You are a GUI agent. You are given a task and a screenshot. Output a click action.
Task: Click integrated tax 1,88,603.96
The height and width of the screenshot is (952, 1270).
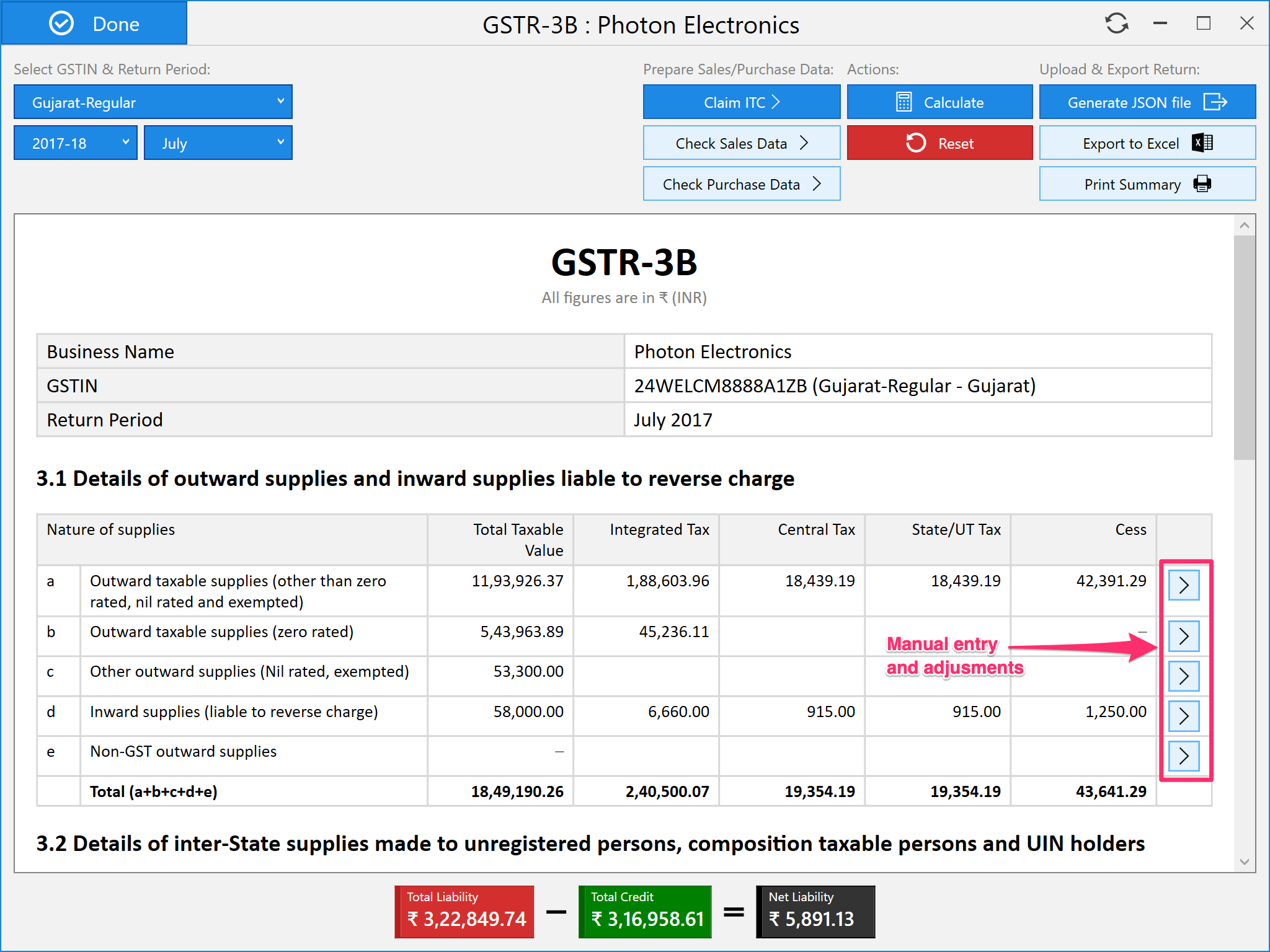(x=667, y=581)
